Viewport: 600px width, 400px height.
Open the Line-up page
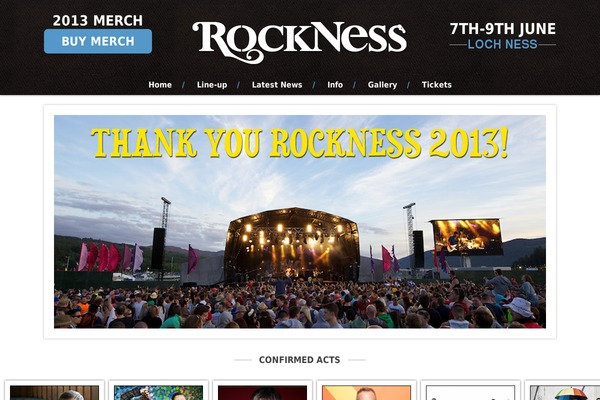(x=212, y=85)
